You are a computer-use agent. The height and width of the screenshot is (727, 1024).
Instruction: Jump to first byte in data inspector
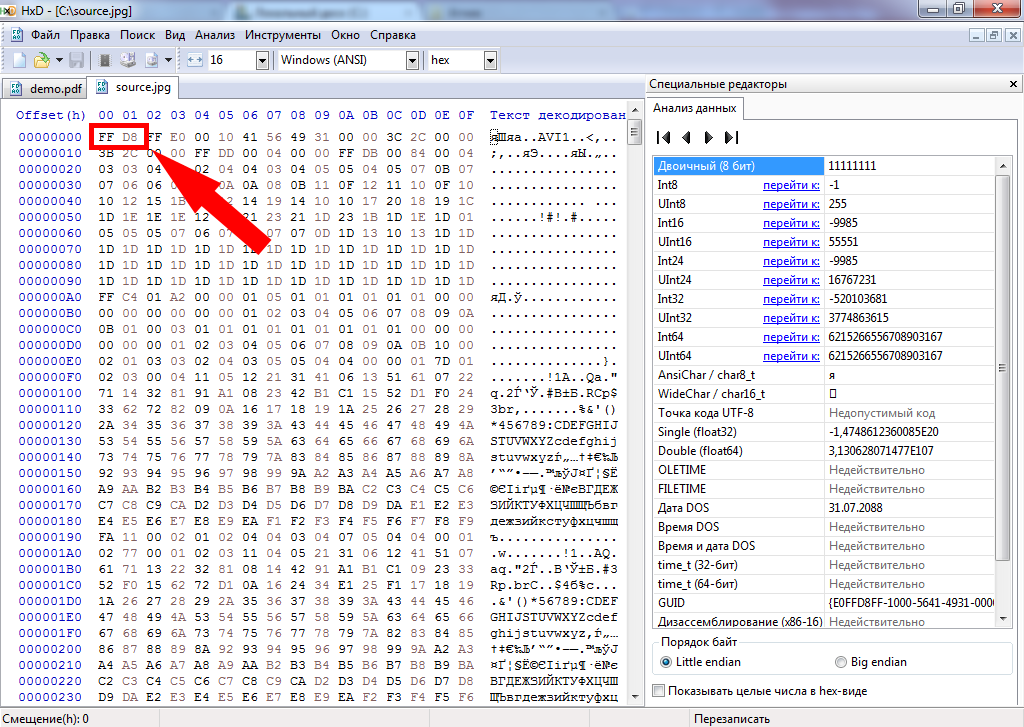point(663,137)
